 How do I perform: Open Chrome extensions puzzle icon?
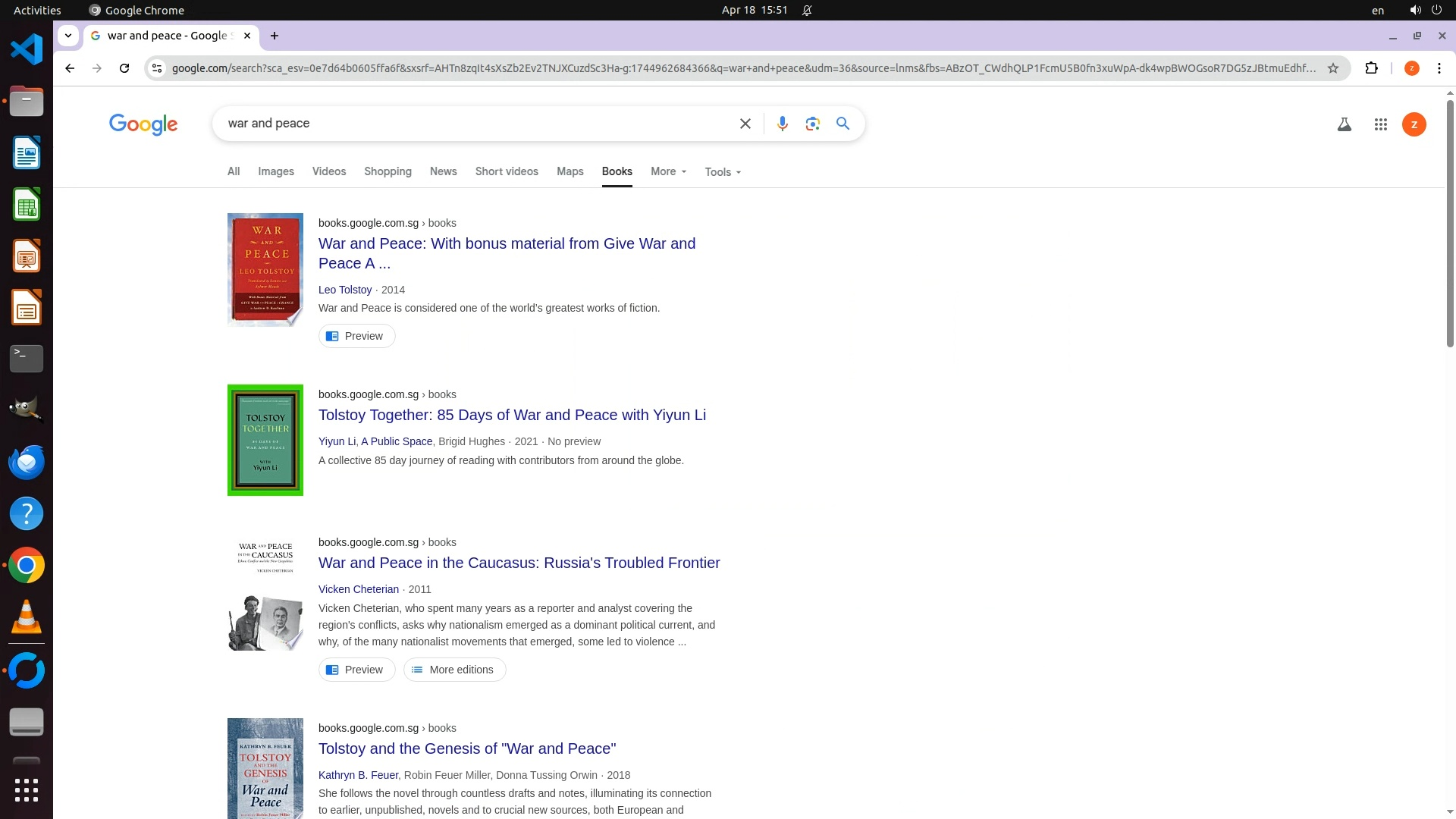point(1371,68)
